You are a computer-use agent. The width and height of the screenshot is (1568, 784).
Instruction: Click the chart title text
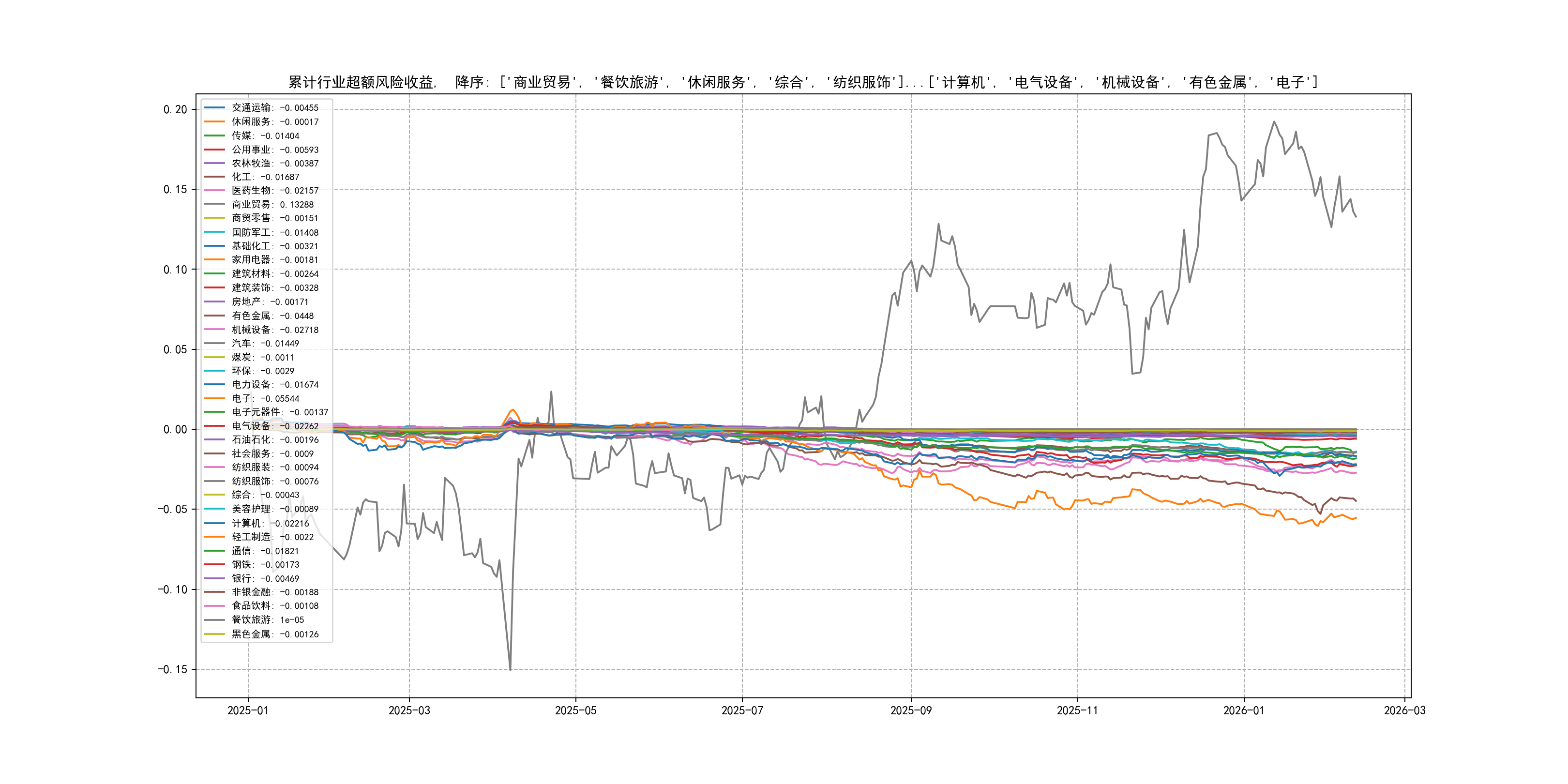(x=803, y=82)
